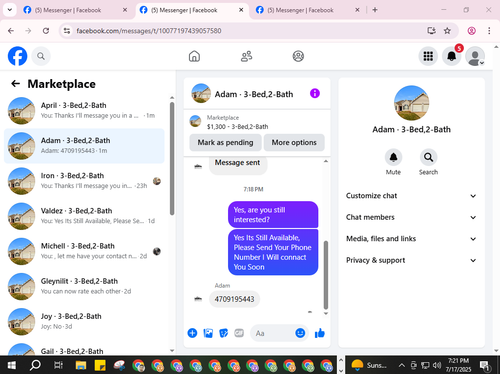Image resolution: width=500 pixels, height=374 pixels.
Task: View site information icon in address bar
Action: [x=67, y=31]
